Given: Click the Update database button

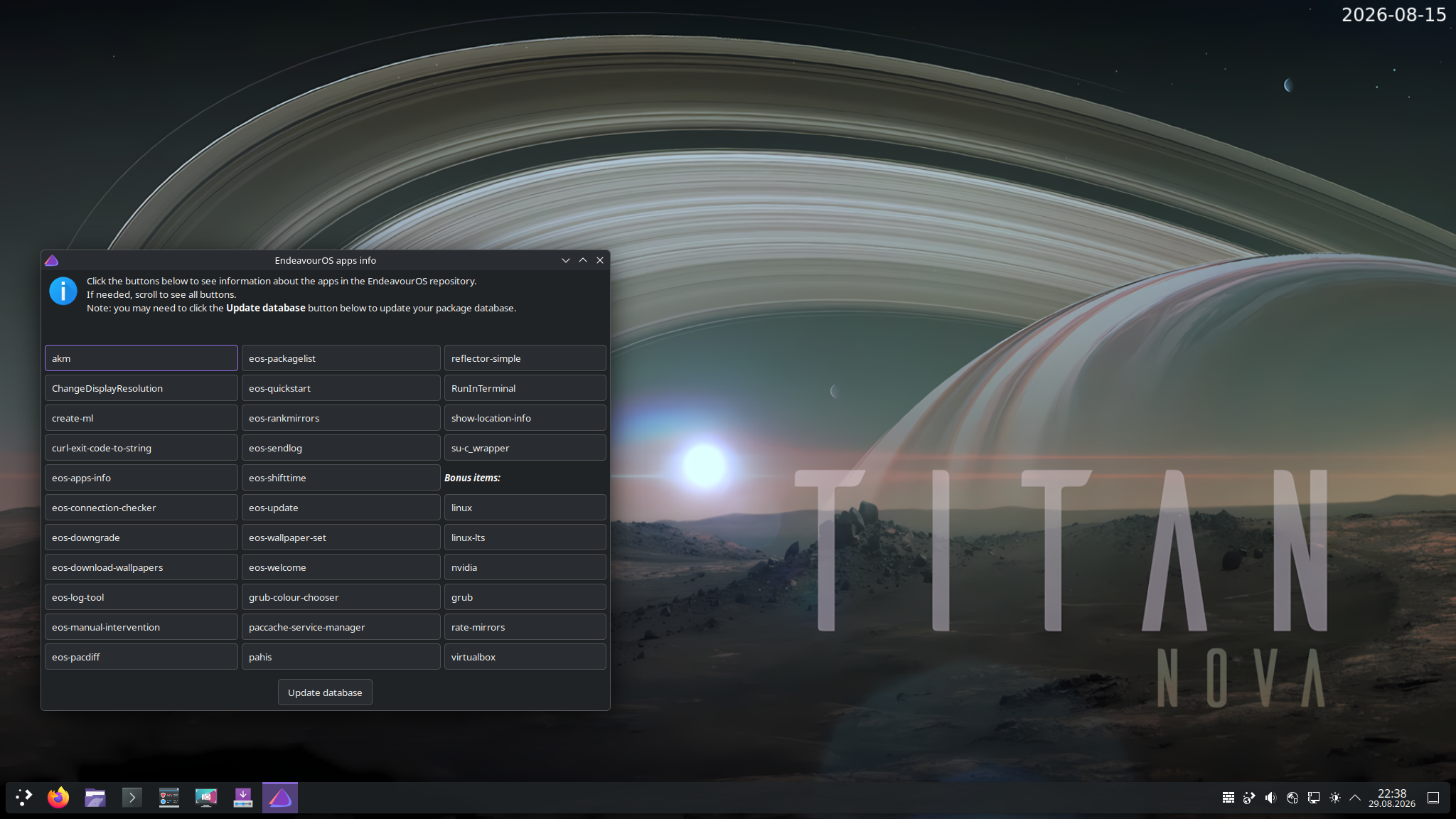Looking at the screenshot, I should point(325,692).
